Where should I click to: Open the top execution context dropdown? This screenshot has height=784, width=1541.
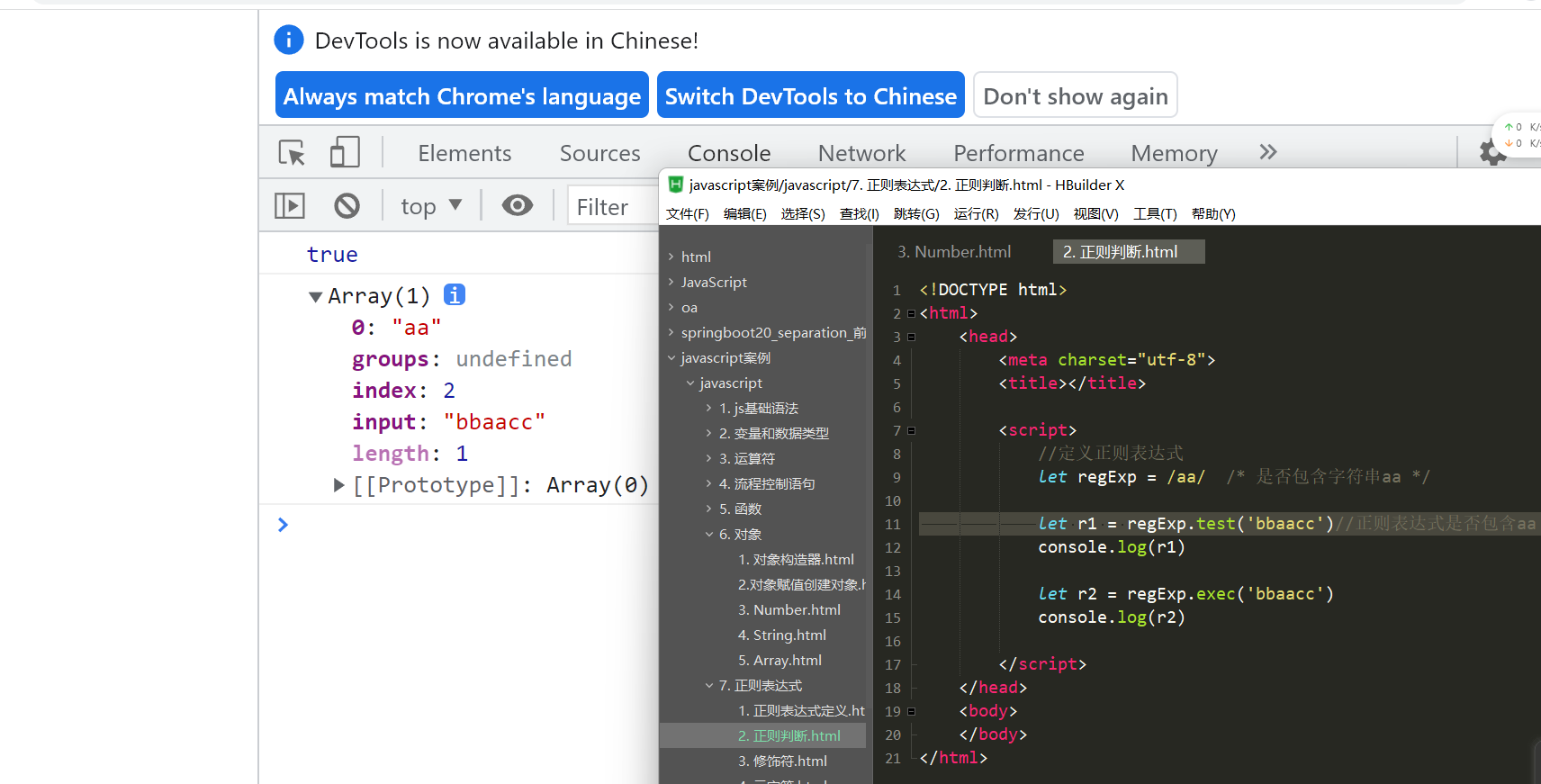coord(431,206)
